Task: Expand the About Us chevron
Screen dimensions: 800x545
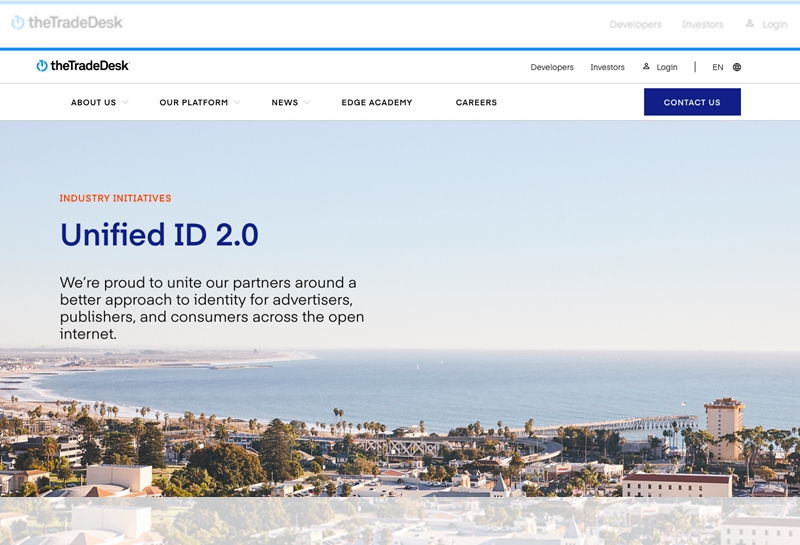Action: [x=125, y=103]
